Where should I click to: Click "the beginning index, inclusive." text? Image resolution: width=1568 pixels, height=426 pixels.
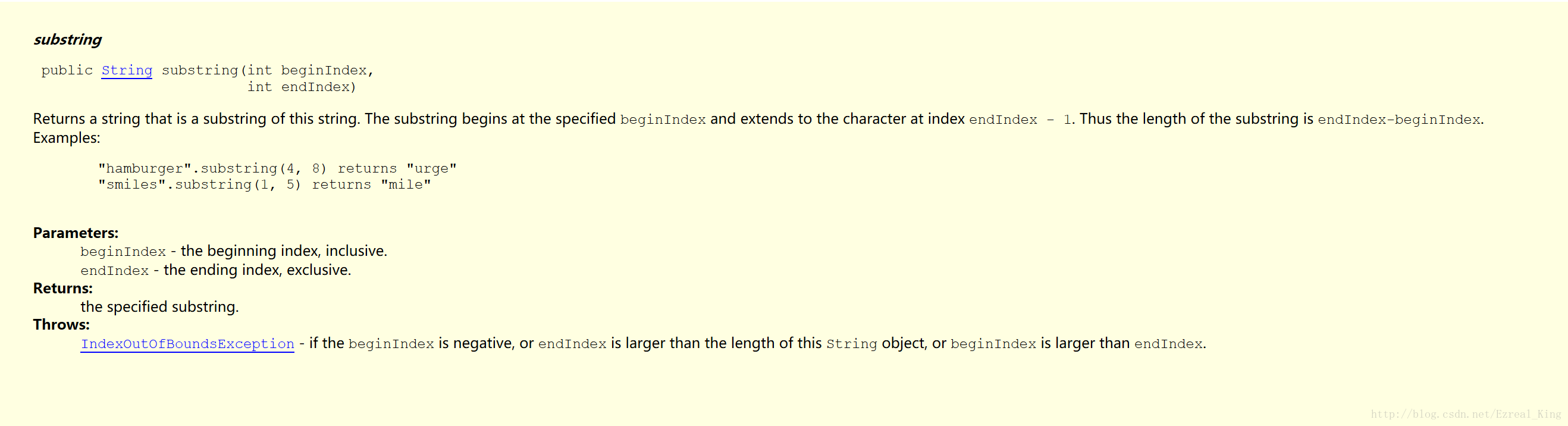(x=284, y=250)
